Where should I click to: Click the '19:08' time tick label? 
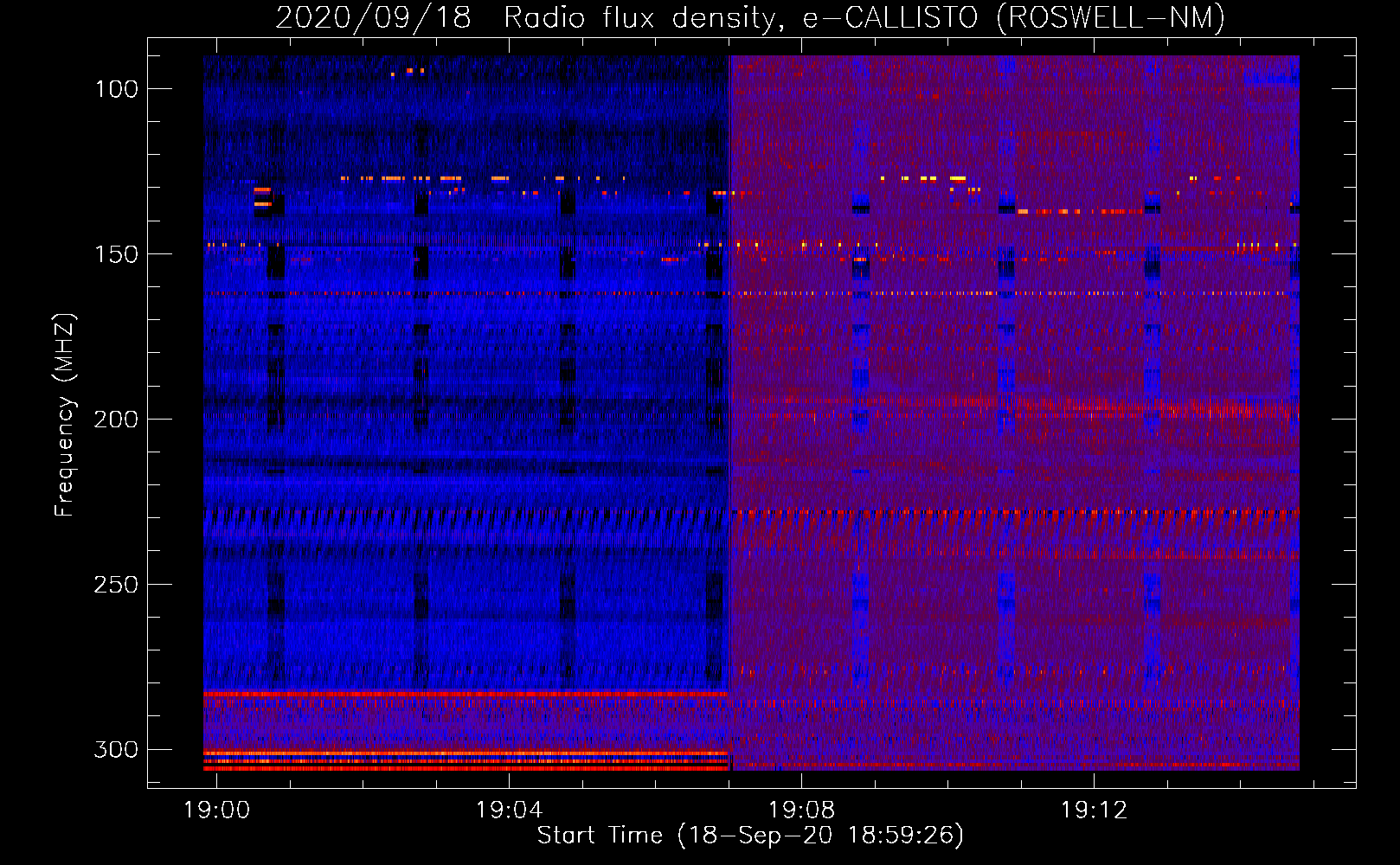[801, 810]
